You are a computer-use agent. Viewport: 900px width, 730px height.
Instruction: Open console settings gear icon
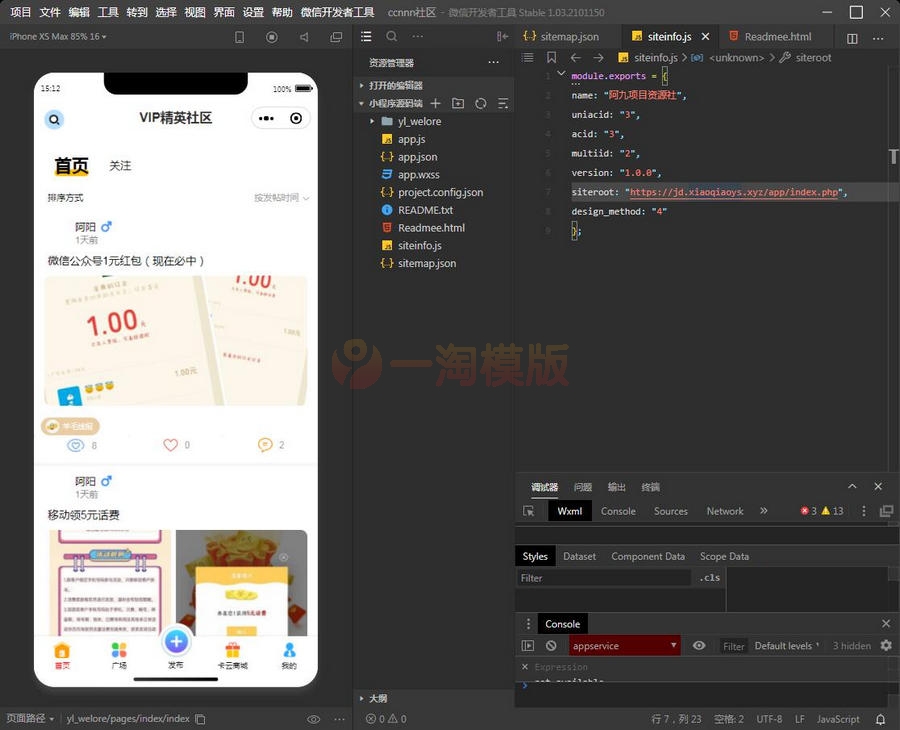click(886, 646)
